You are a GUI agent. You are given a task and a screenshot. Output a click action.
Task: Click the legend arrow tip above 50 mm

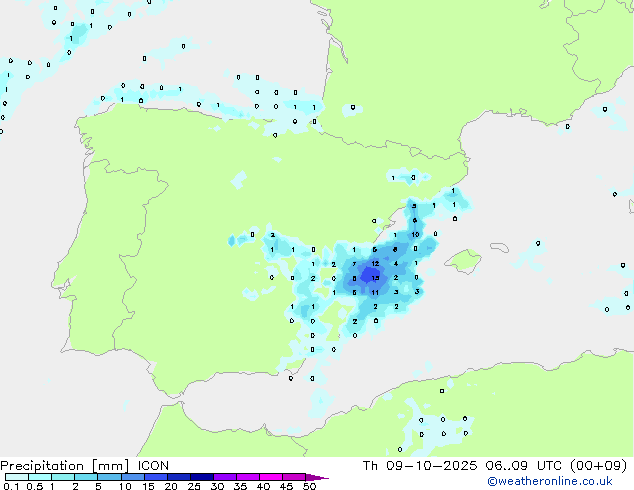coord(317,477)
